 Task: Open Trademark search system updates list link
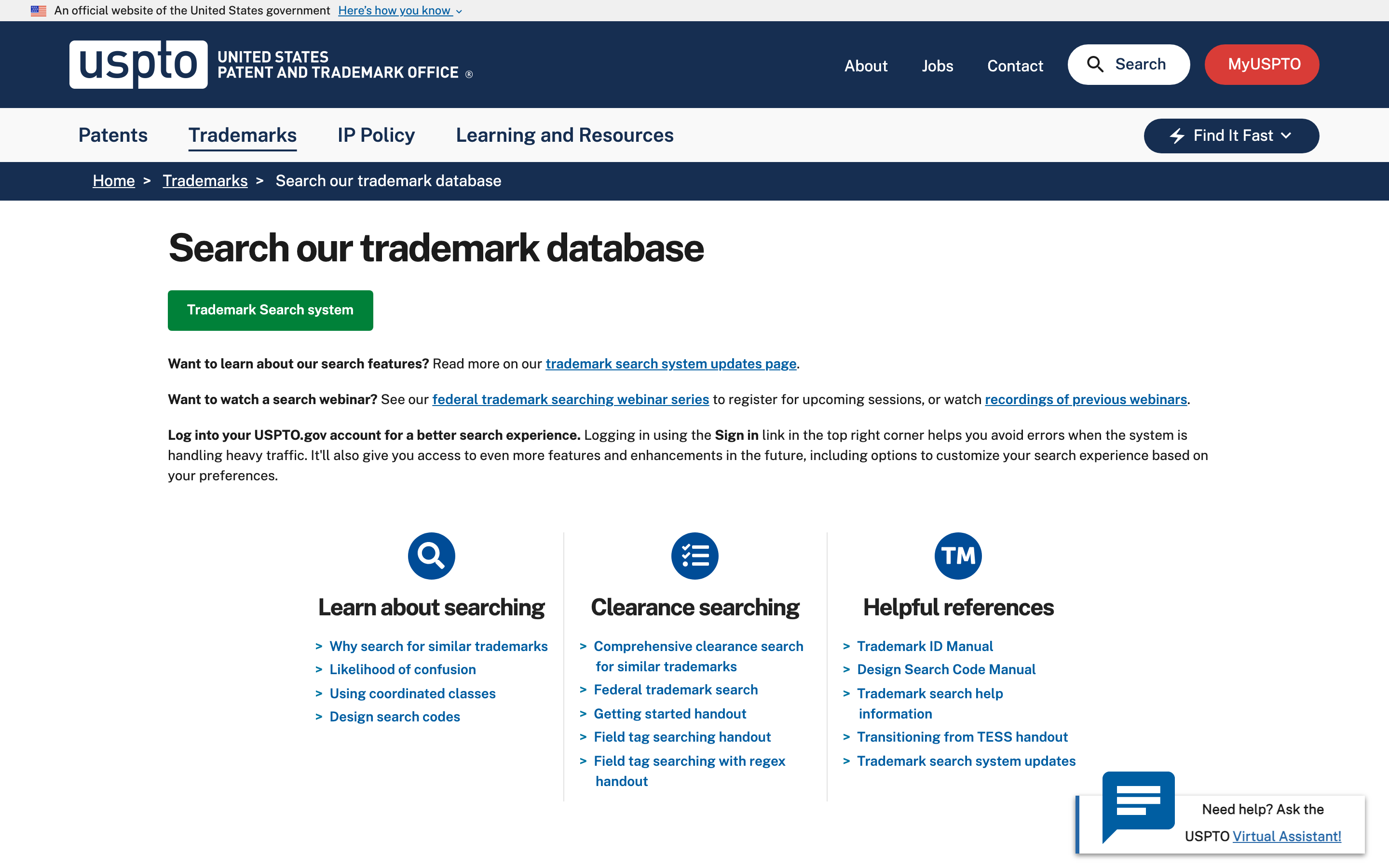click(x=966, y=760)
